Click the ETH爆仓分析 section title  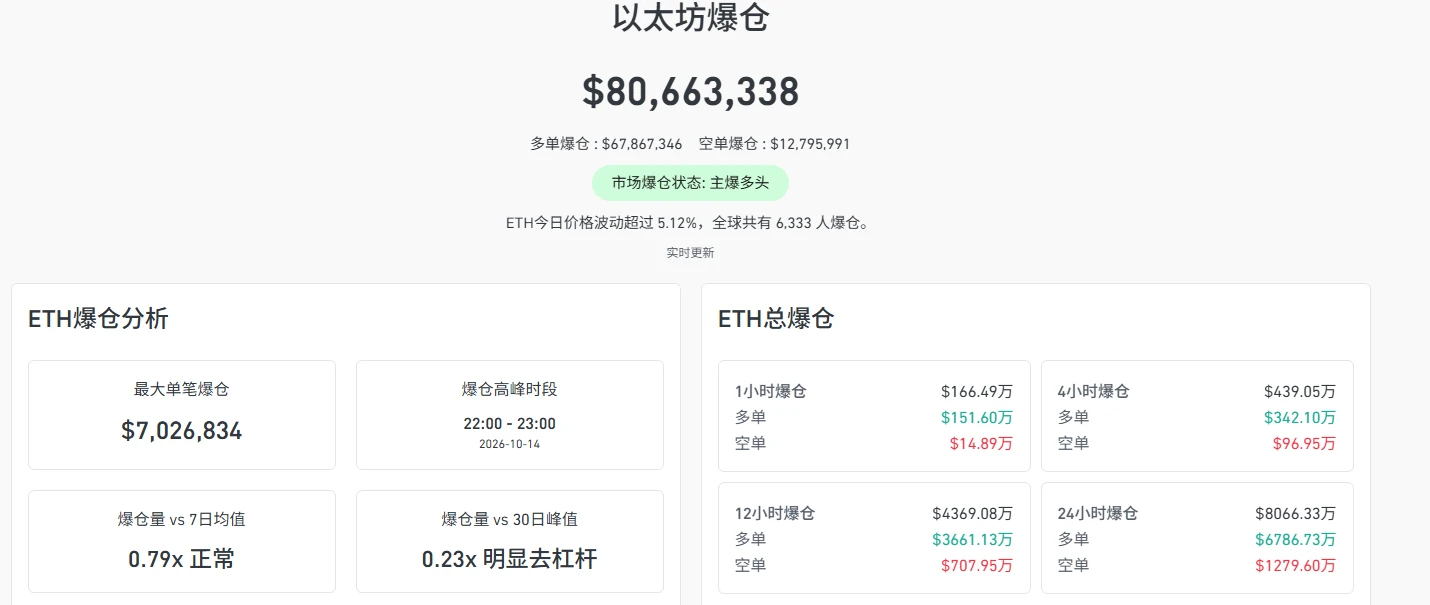pyautogui.click(x=98, y=319)
